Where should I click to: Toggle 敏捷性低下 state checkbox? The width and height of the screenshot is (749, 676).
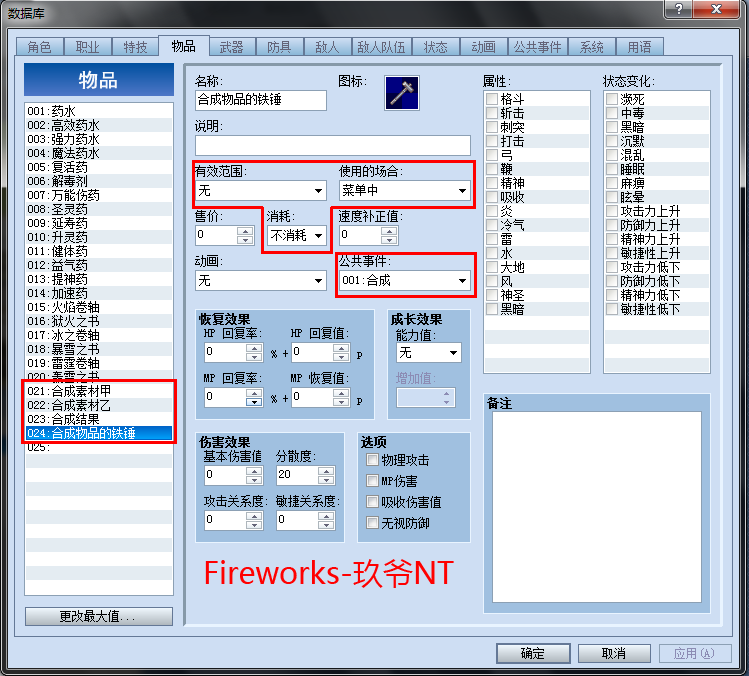(612, 309)
